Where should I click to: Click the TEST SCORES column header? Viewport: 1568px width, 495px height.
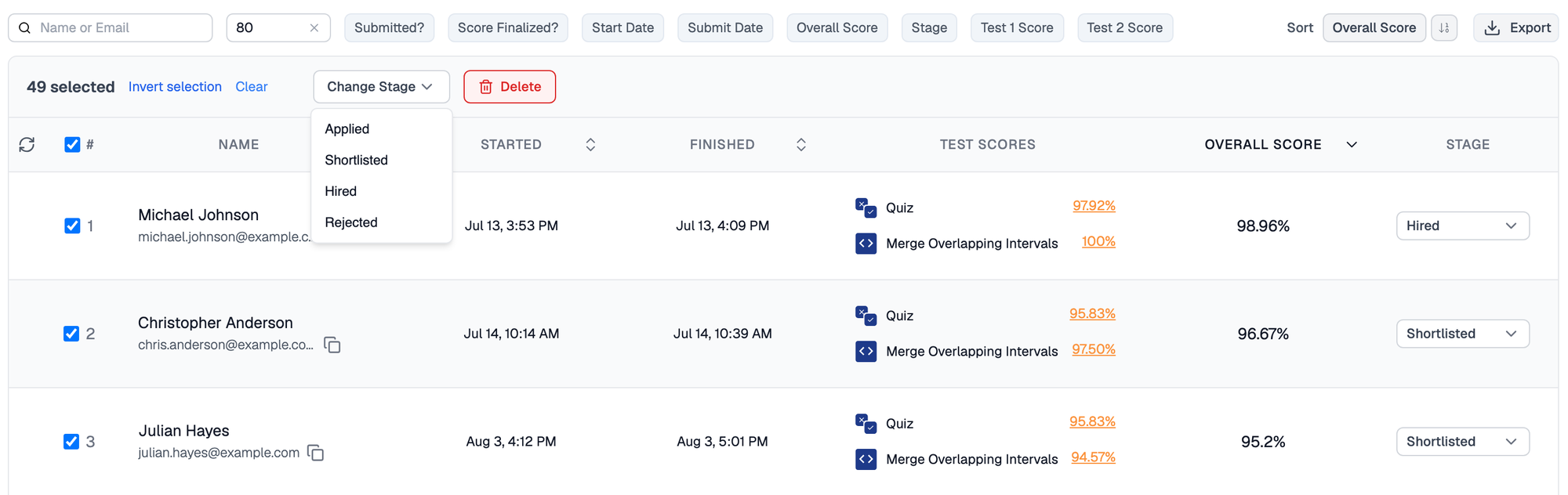point(988,145)
